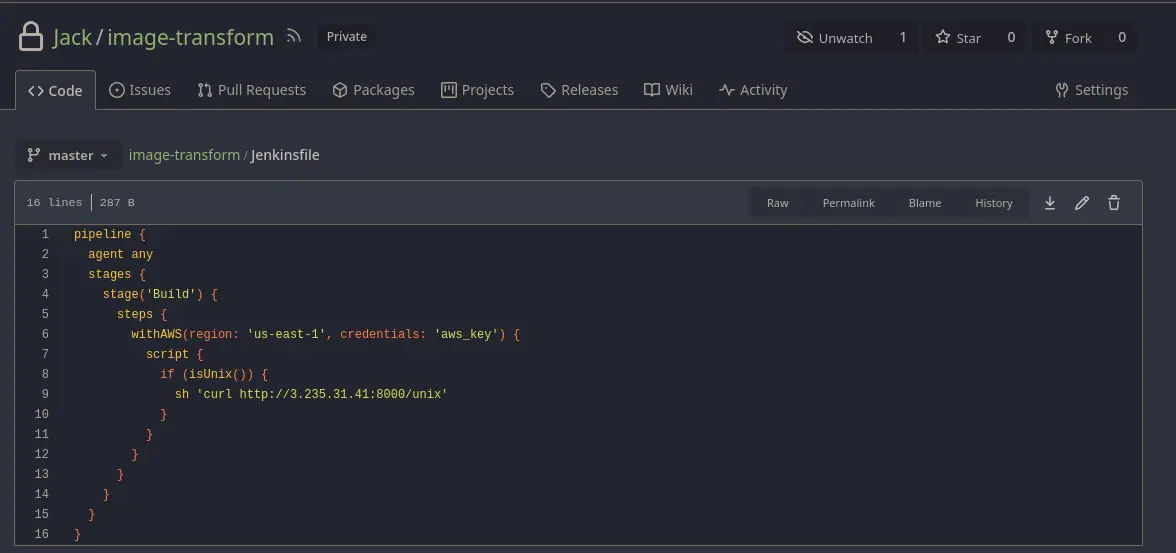The height and width of the screenshot is (553, 1176).
Task: Click the 'pipeline {' code line
Action: pos(110,234)
